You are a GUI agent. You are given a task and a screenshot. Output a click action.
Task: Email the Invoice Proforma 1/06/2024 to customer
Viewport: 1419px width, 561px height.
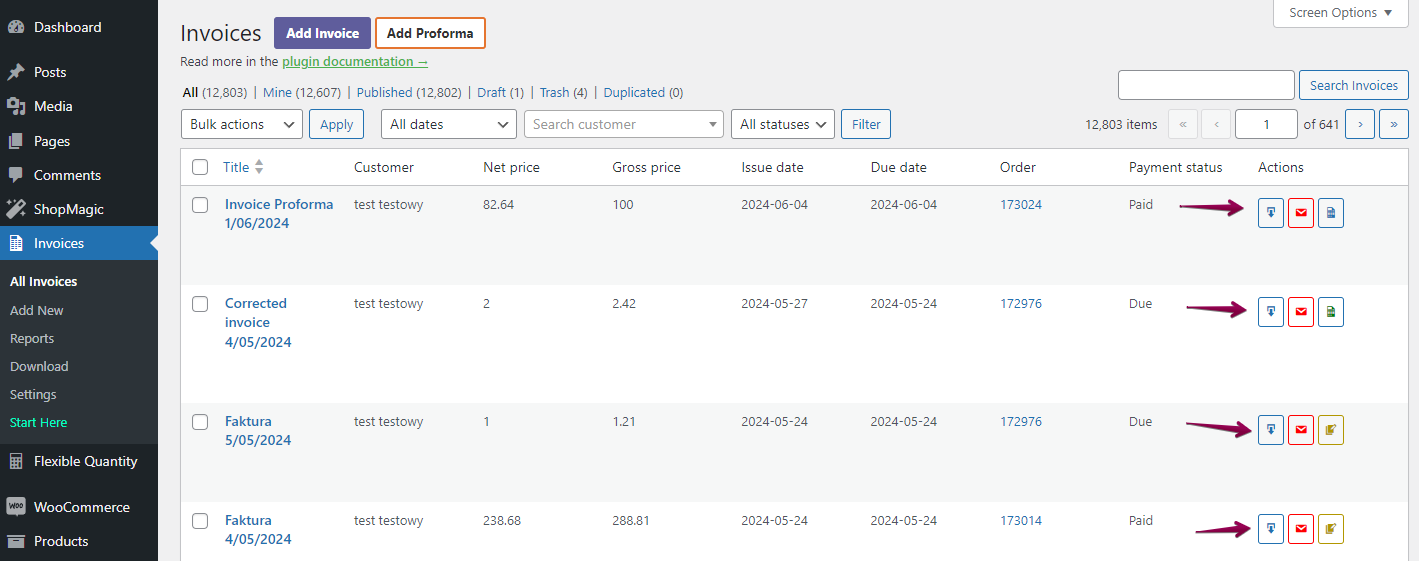[x=1300, y=213]
